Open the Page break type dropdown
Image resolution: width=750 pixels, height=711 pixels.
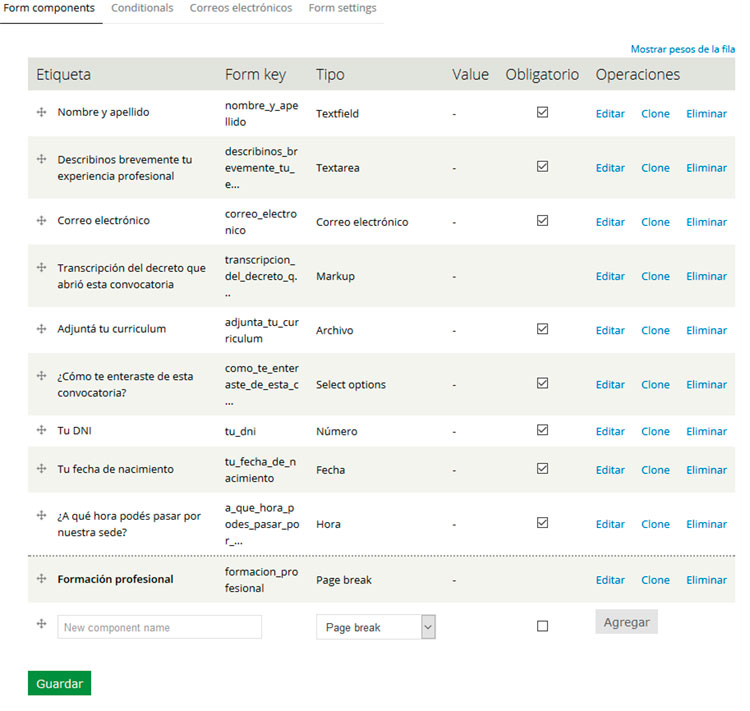point(376,627)
